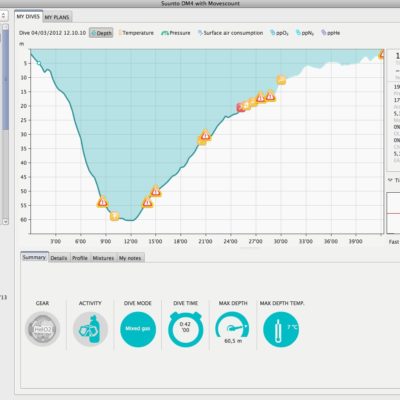Toggle the ppN2 graph series
Screen dimensions: 400x400
[305, 33]
